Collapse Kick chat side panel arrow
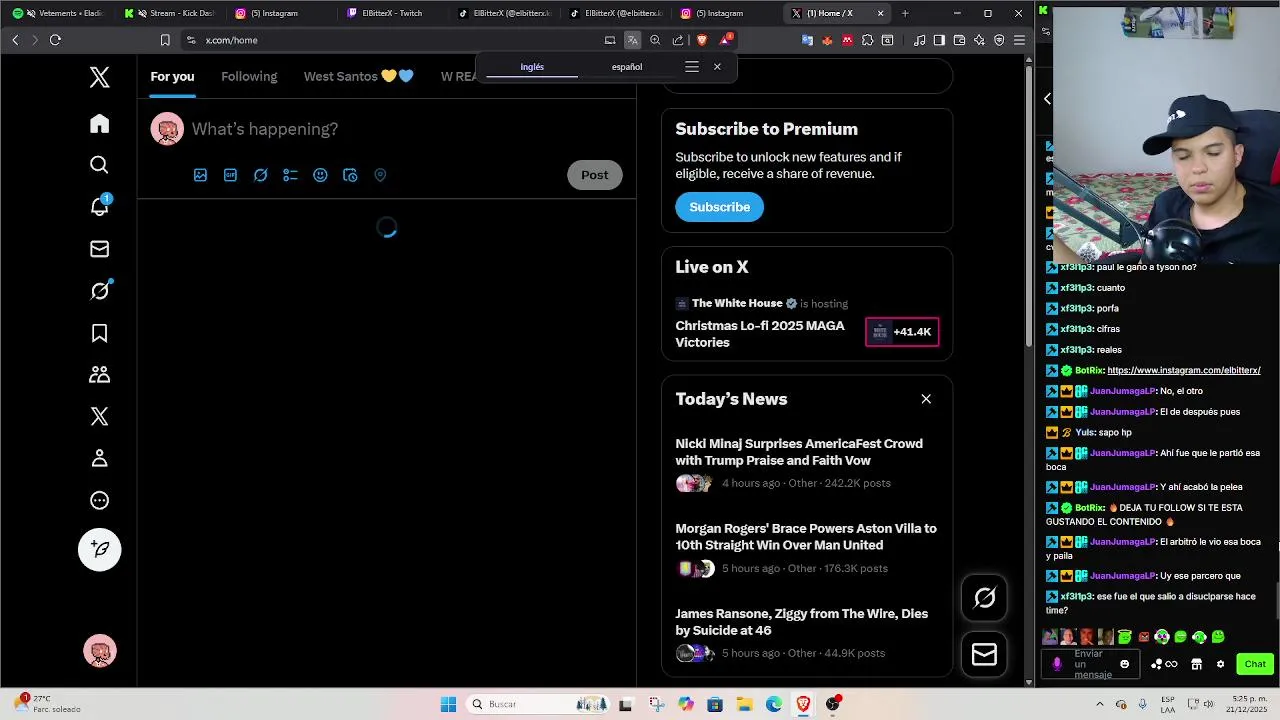Image resolution: width=1280 pixels, height=720 pixels. point(1047,98)
